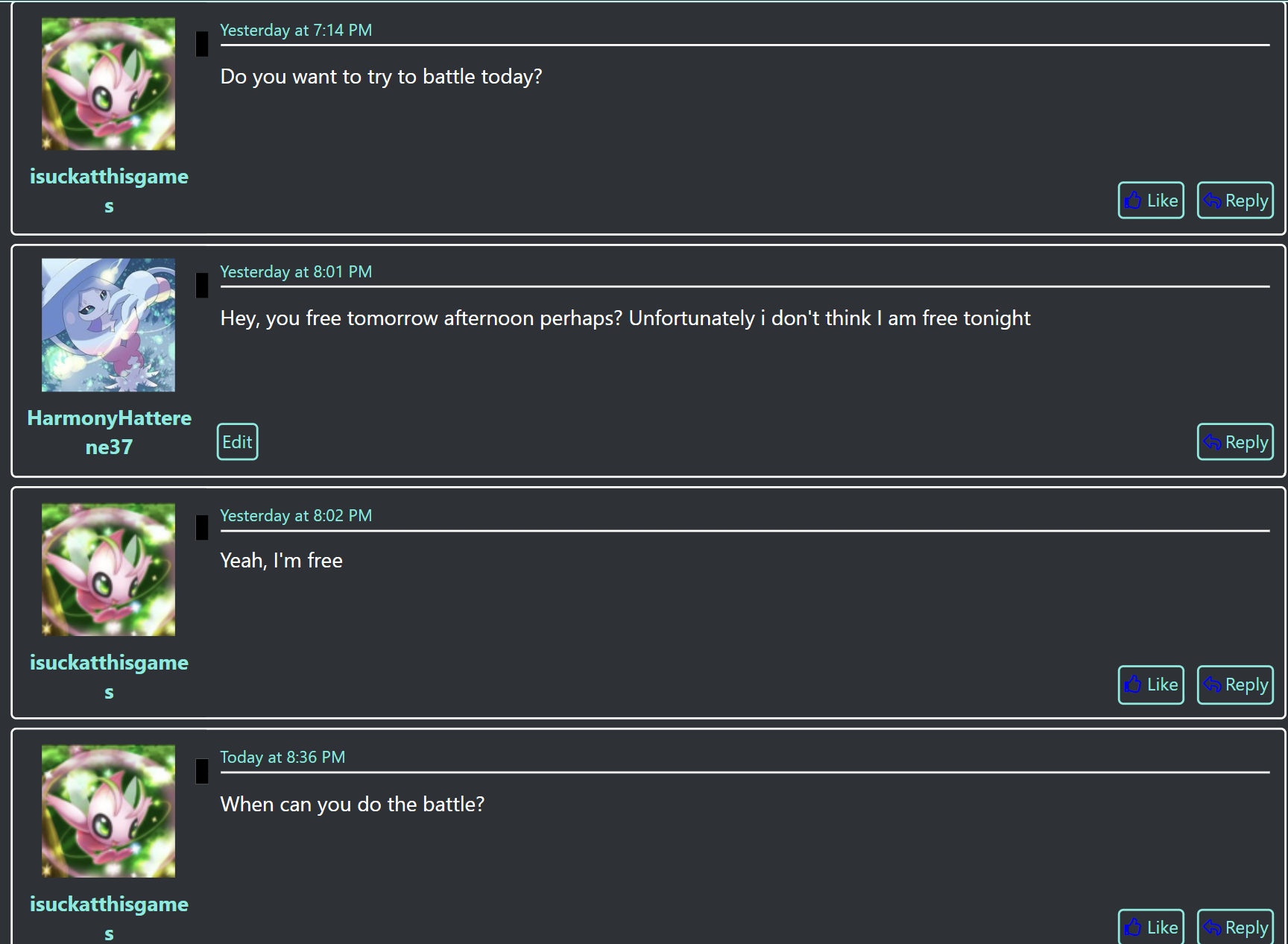Open the HarmonyHatterene37 username link

tap(109, 418)
